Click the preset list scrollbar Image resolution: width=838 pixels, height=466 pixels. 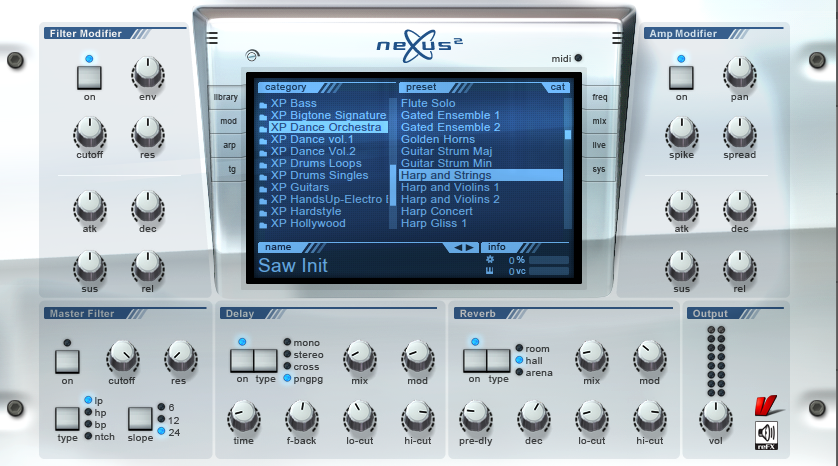point(568,163)
